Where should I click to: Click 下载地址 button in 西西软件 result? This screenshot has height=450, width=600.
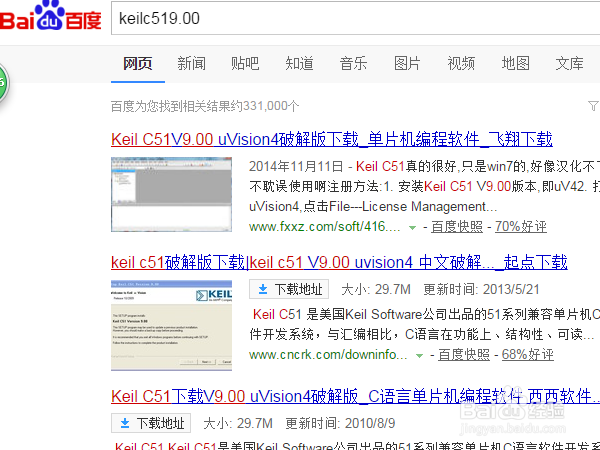151,423
